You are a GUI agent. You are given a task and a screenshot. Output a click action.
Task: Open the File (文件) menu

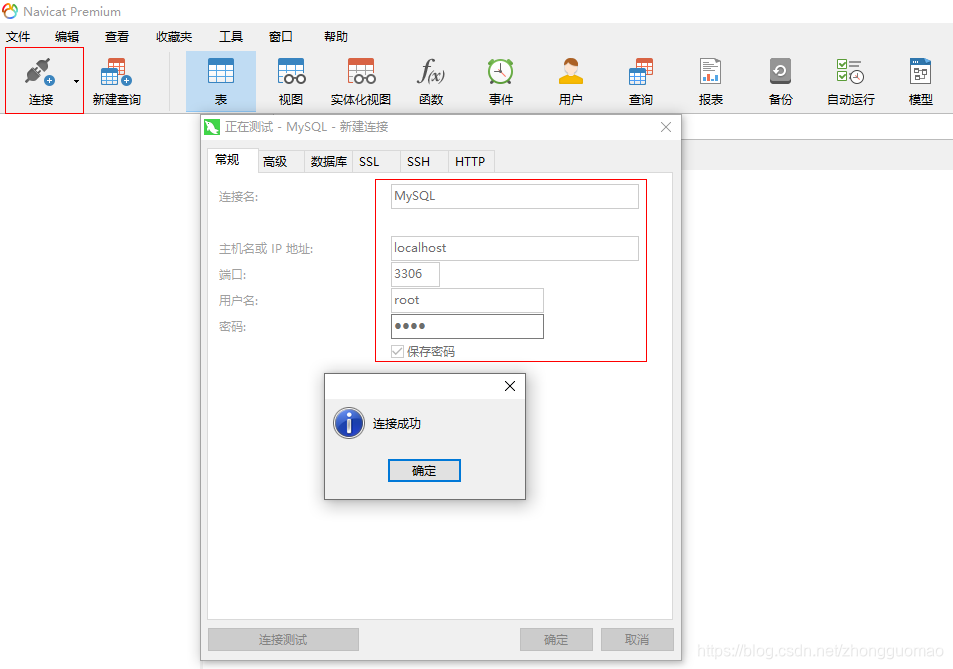click(x=18, y=36)
